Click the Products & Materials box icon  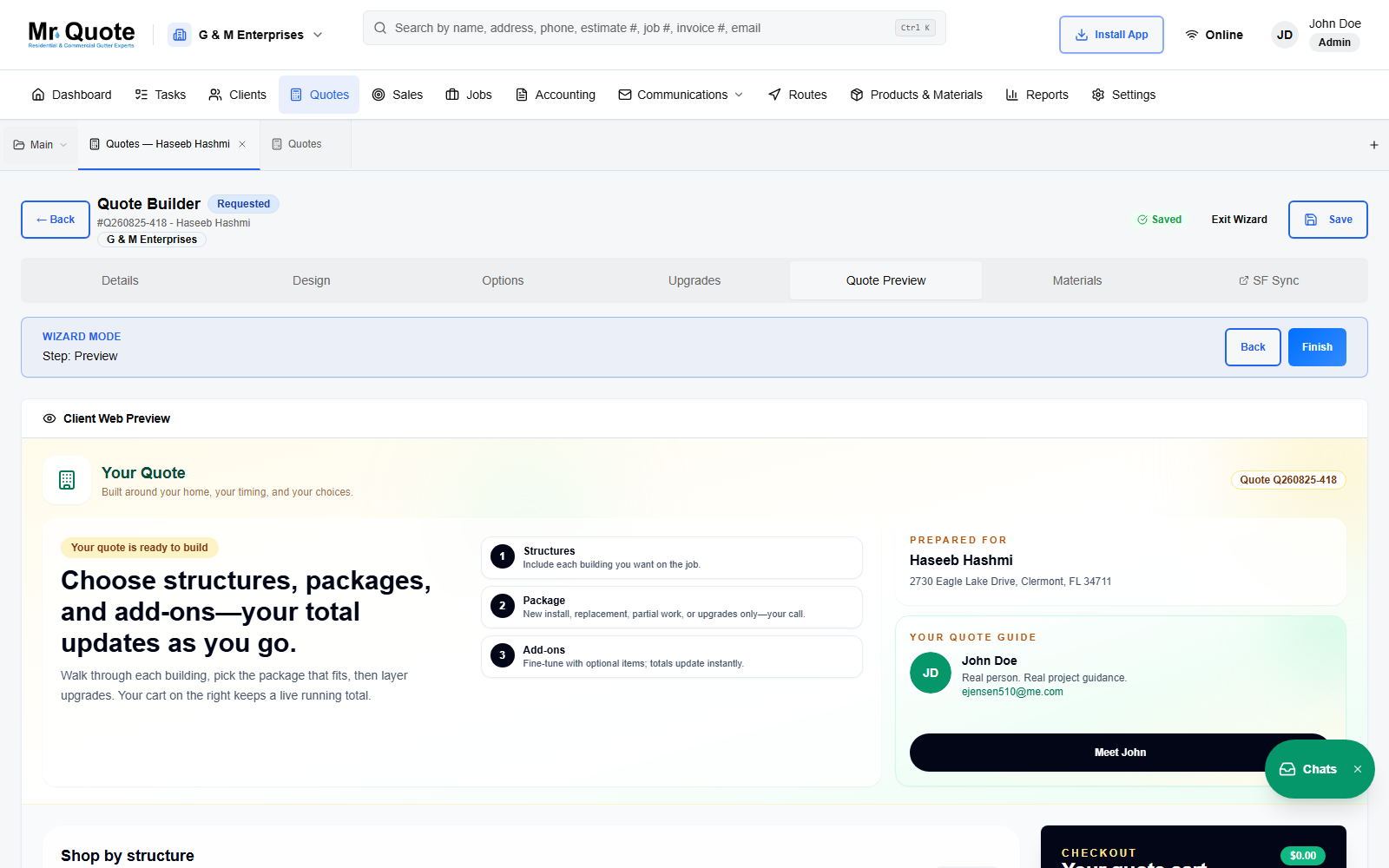[857, 95]
